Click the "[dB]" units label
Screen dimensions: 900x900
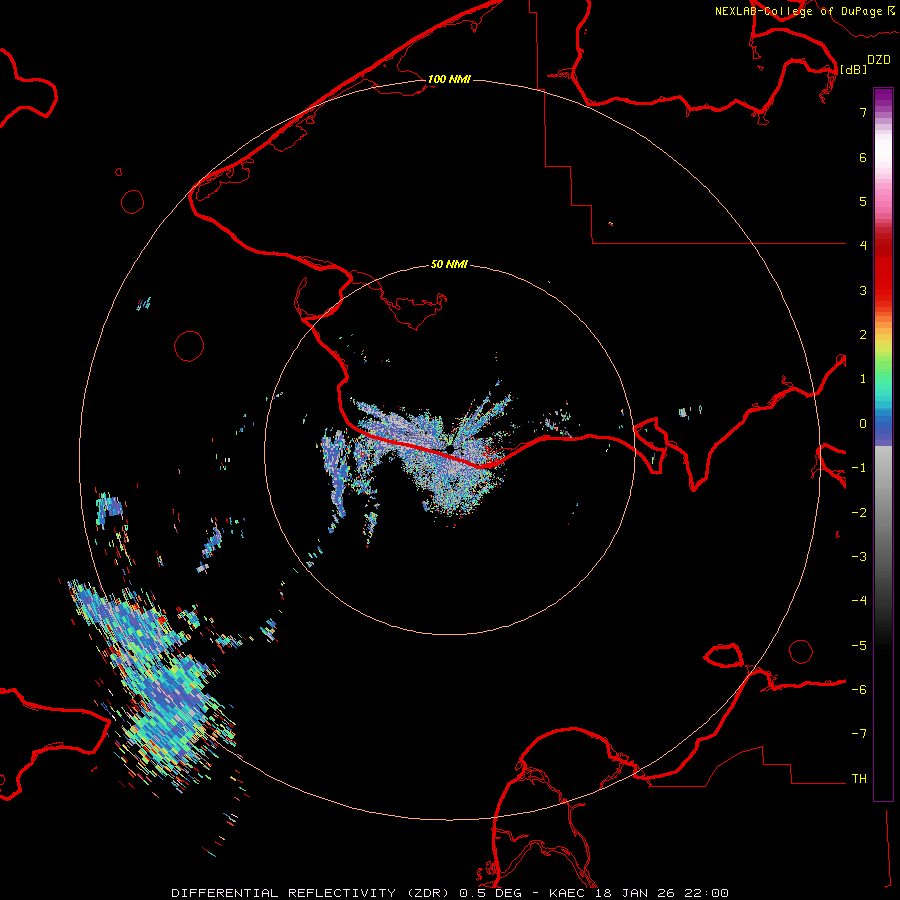[x=853, y=69]
